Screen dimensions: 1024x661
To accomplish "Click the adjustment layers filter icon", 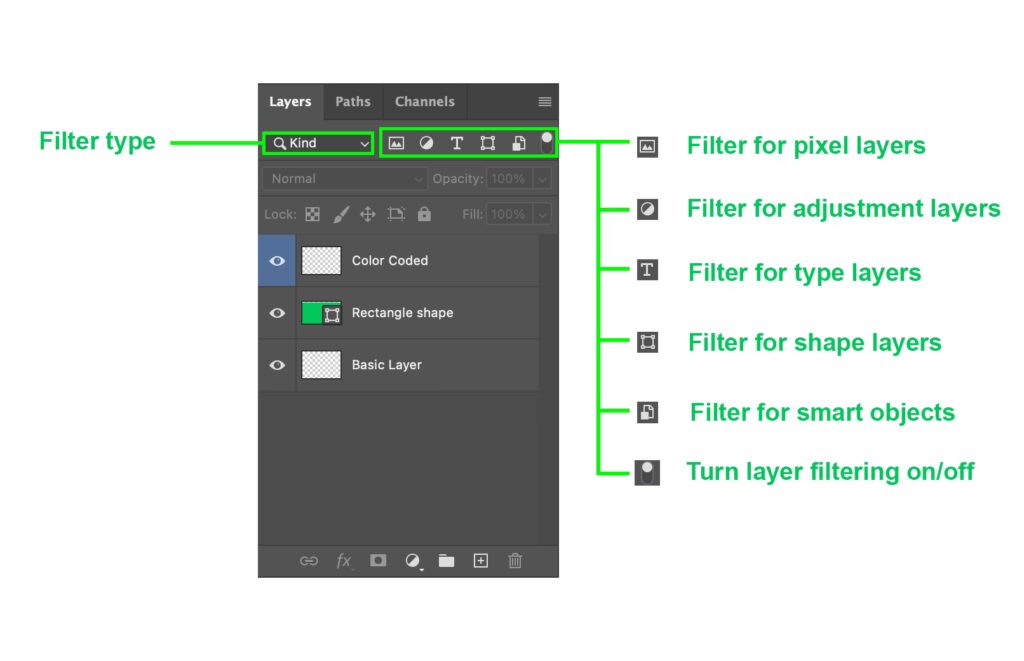I will point(426,143).
